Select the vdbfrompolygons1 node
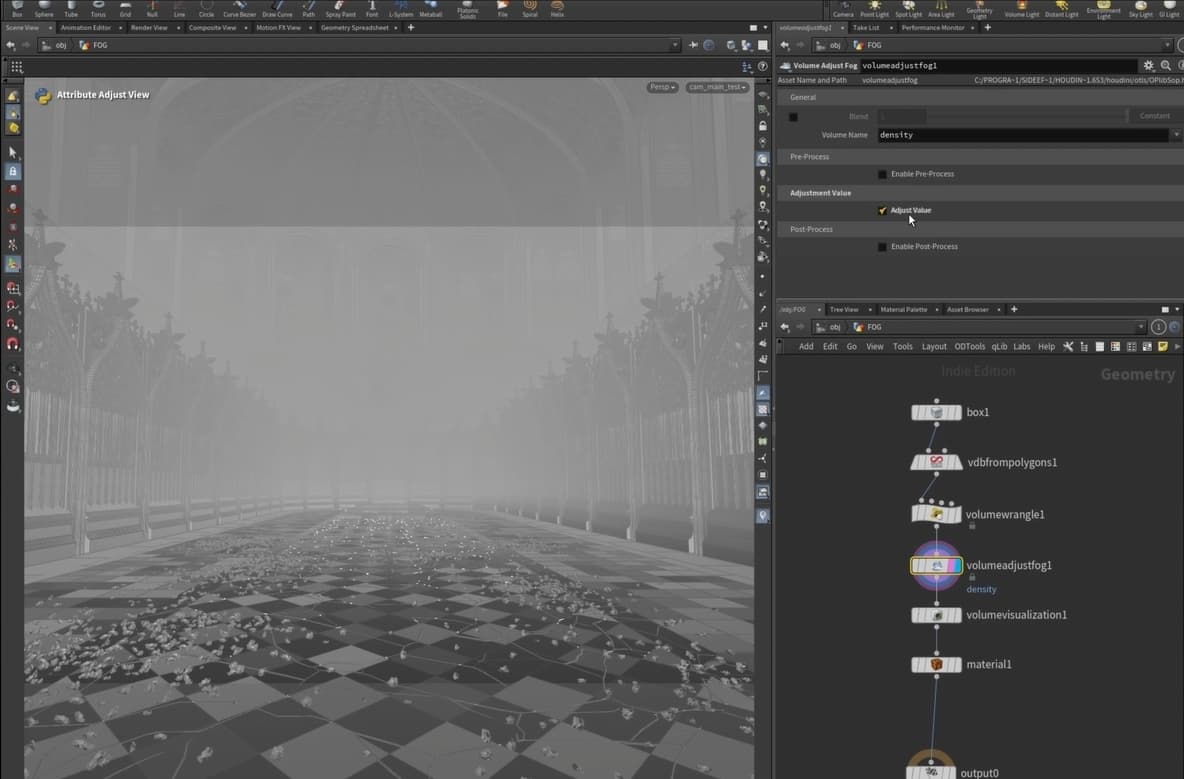Viewport: 1184px width, 779px height. [936, 462]
